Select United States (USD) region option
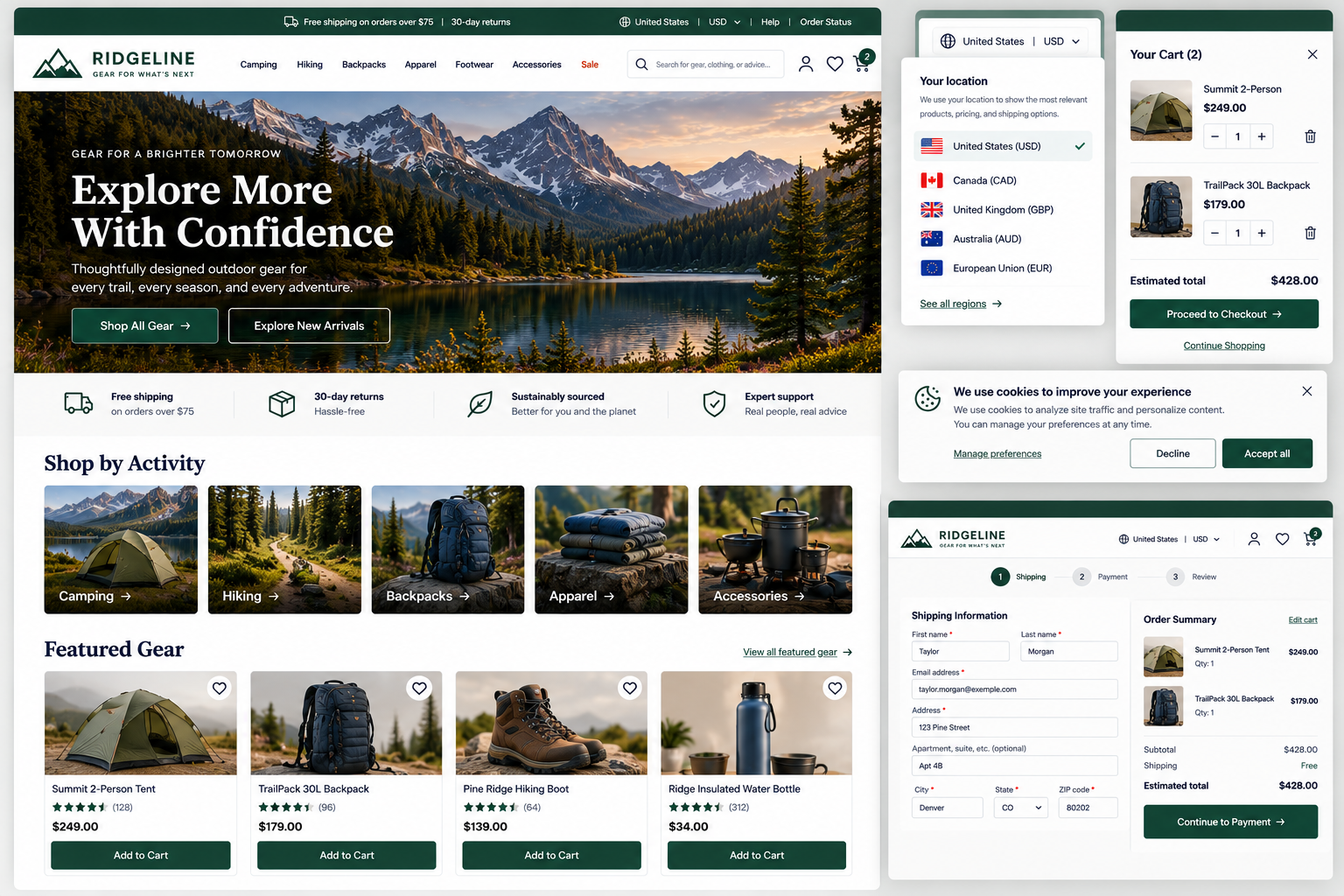The width and height of the screenshot is (1344, 896). click(1003, 146)
